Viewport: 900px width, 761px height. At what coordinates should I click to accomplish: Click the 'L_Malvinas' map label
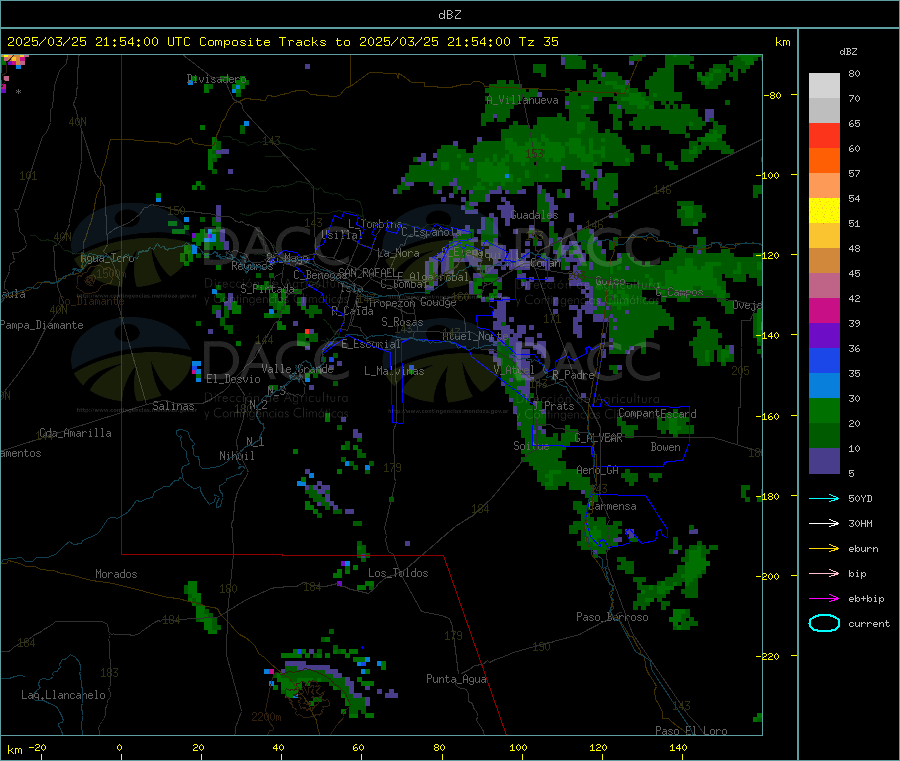coord(394,371)
